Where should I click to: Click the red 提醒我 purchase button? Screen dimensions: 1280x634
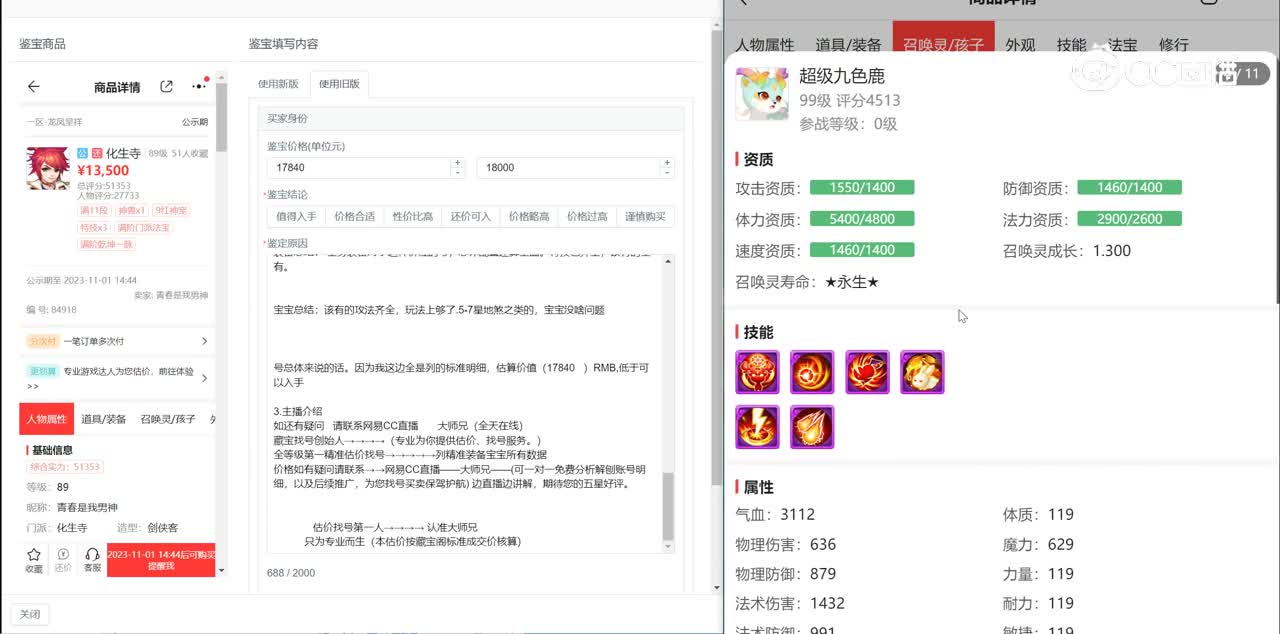[161, 560]
